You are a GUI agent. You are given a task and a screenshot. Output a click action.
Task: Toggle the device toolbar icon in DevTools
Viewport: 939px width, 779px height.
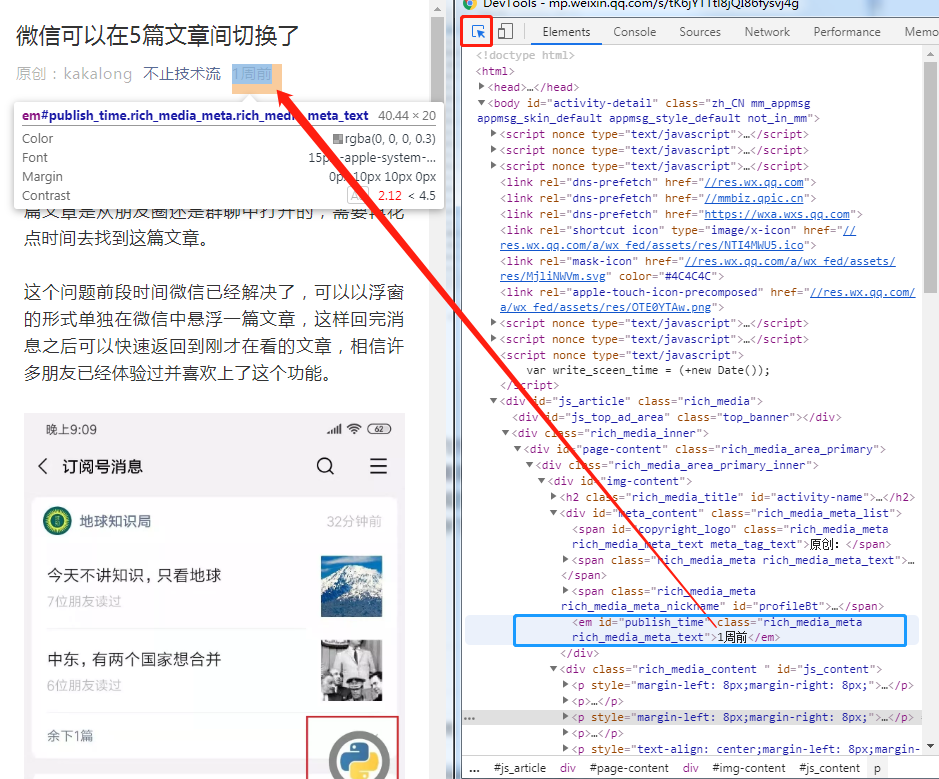505,31
